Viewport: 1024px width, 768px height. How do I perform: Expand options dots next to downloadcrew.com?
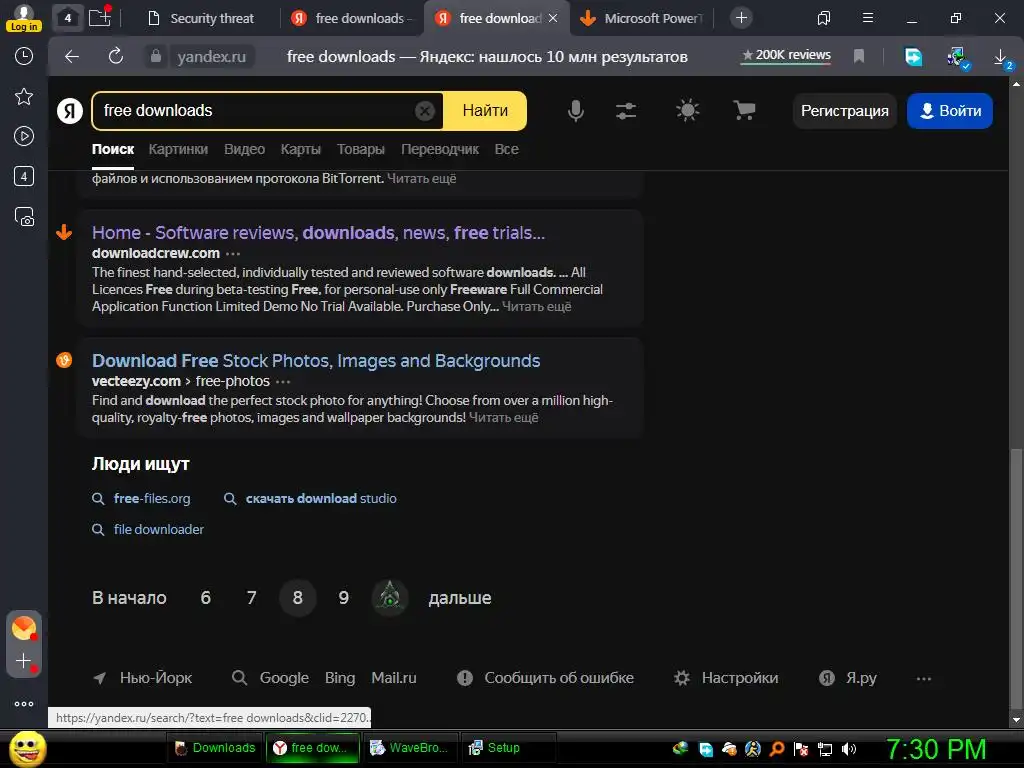(233, 253)
